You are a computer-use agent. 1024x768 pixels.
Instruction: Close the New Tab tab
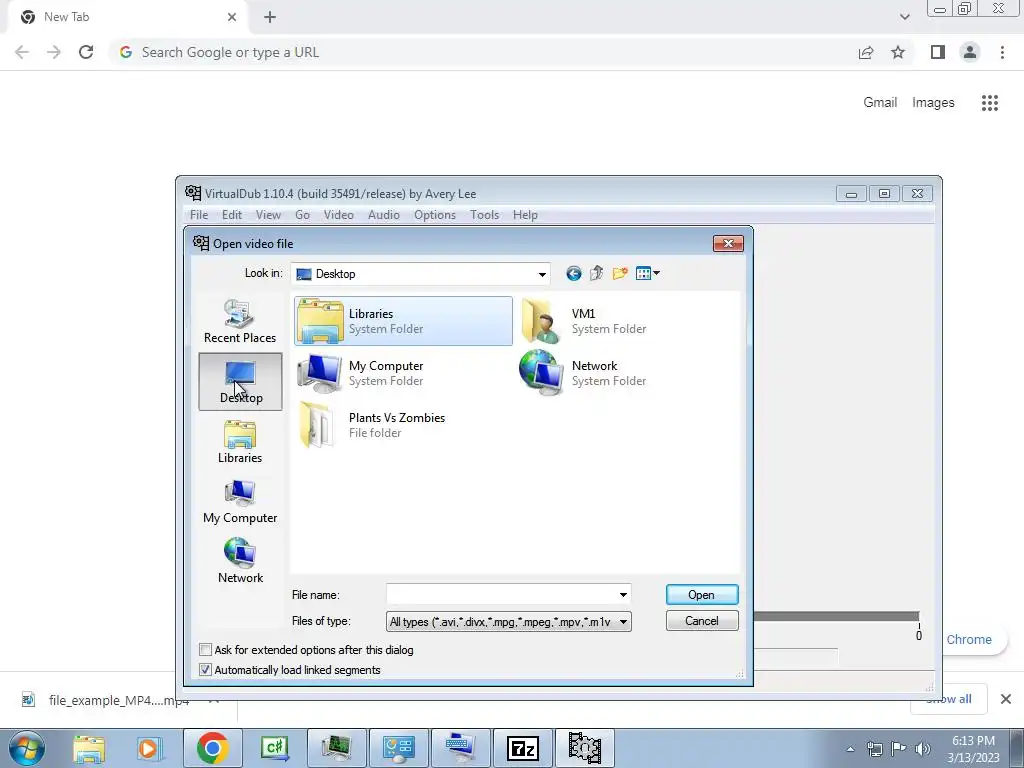point(232,17)
